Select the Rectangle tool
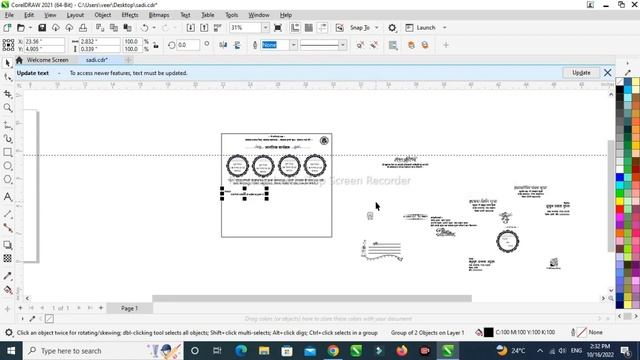This screenshot has height=360, width=640. tap(8, 152)
